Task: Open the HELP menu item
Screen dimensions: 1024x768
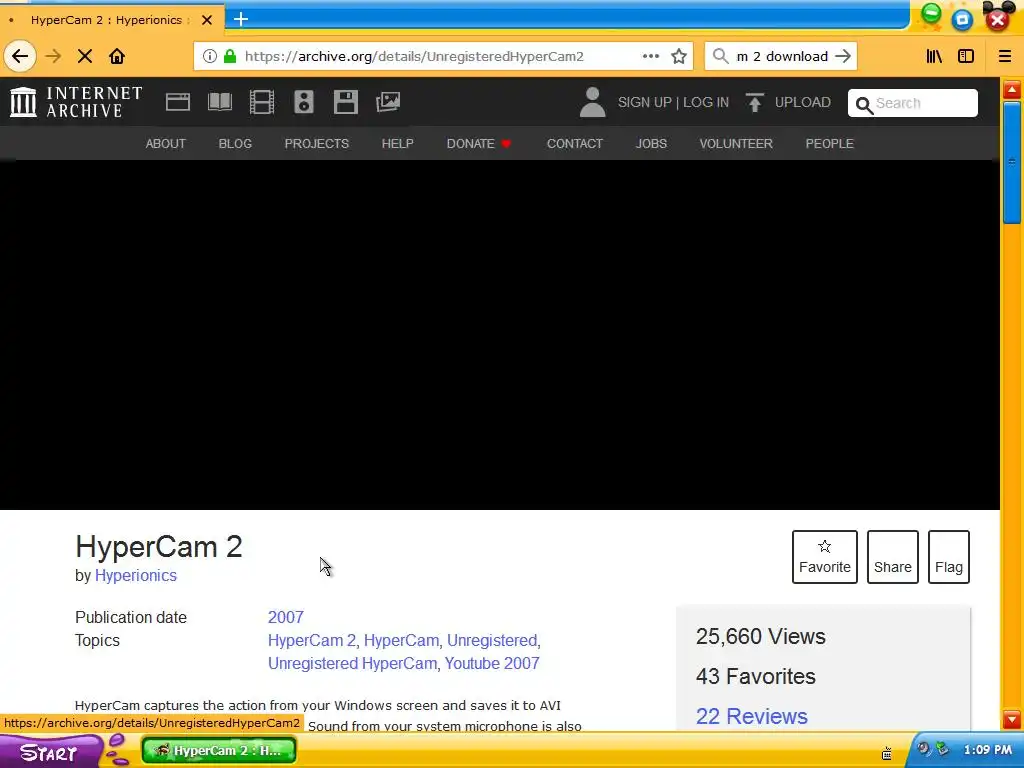Action: (x=398, y=144)
